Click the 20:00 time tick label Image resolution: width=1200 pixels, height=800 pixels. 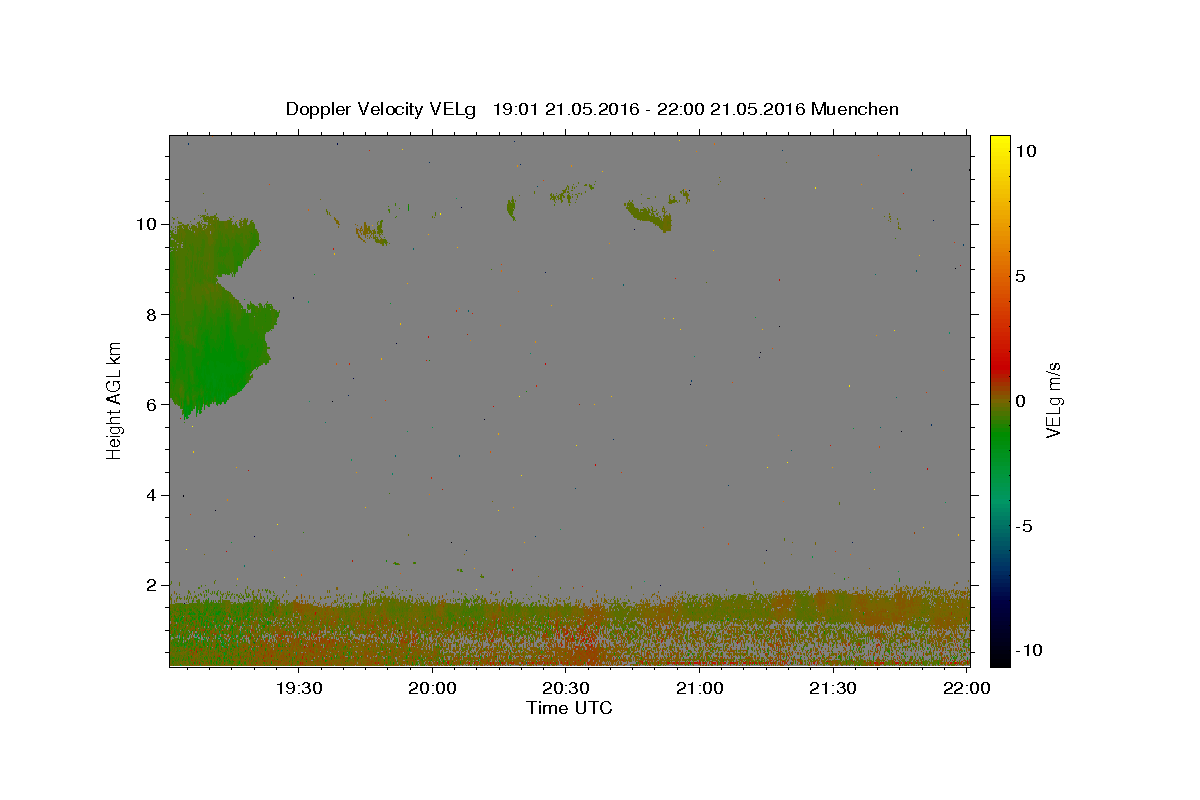[x=432, y=688]
